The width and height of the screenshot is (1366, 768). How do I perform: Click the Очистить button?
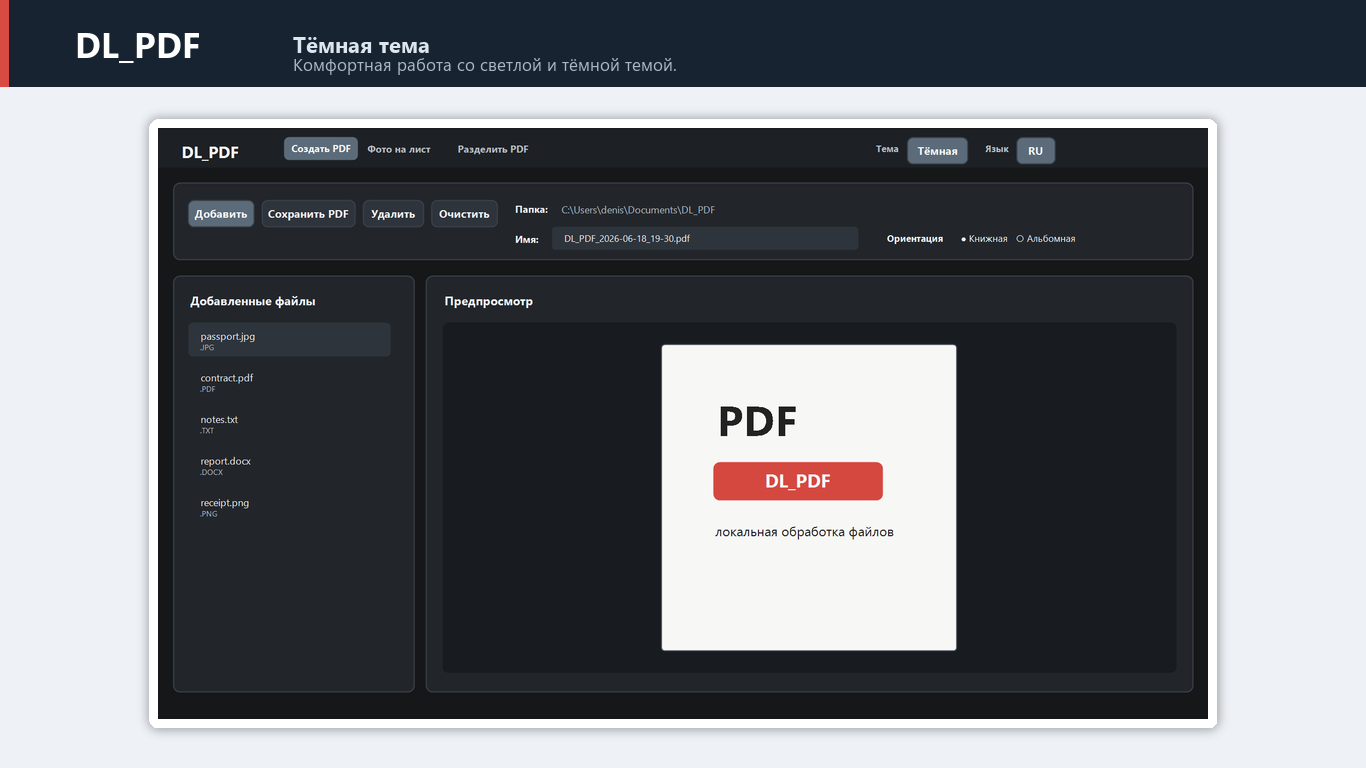pos(464,214)
